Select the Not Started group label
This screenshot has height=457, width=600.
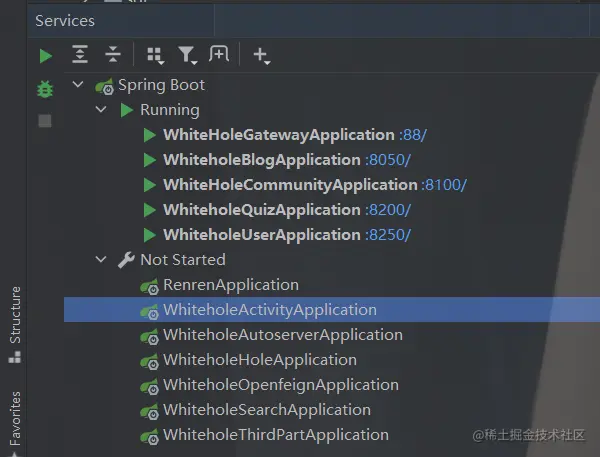pyautogui.click(x=183, y=260)
